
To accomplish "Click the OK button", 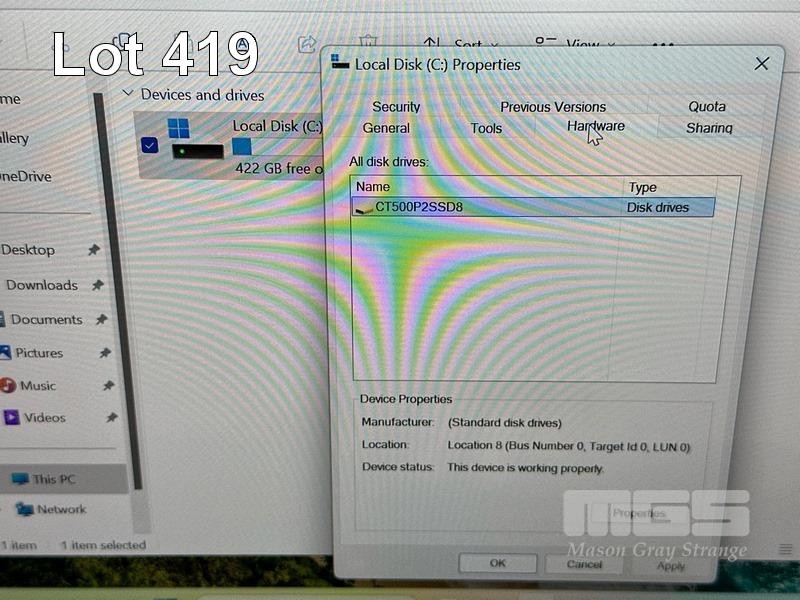I will (x=497, y=563).
